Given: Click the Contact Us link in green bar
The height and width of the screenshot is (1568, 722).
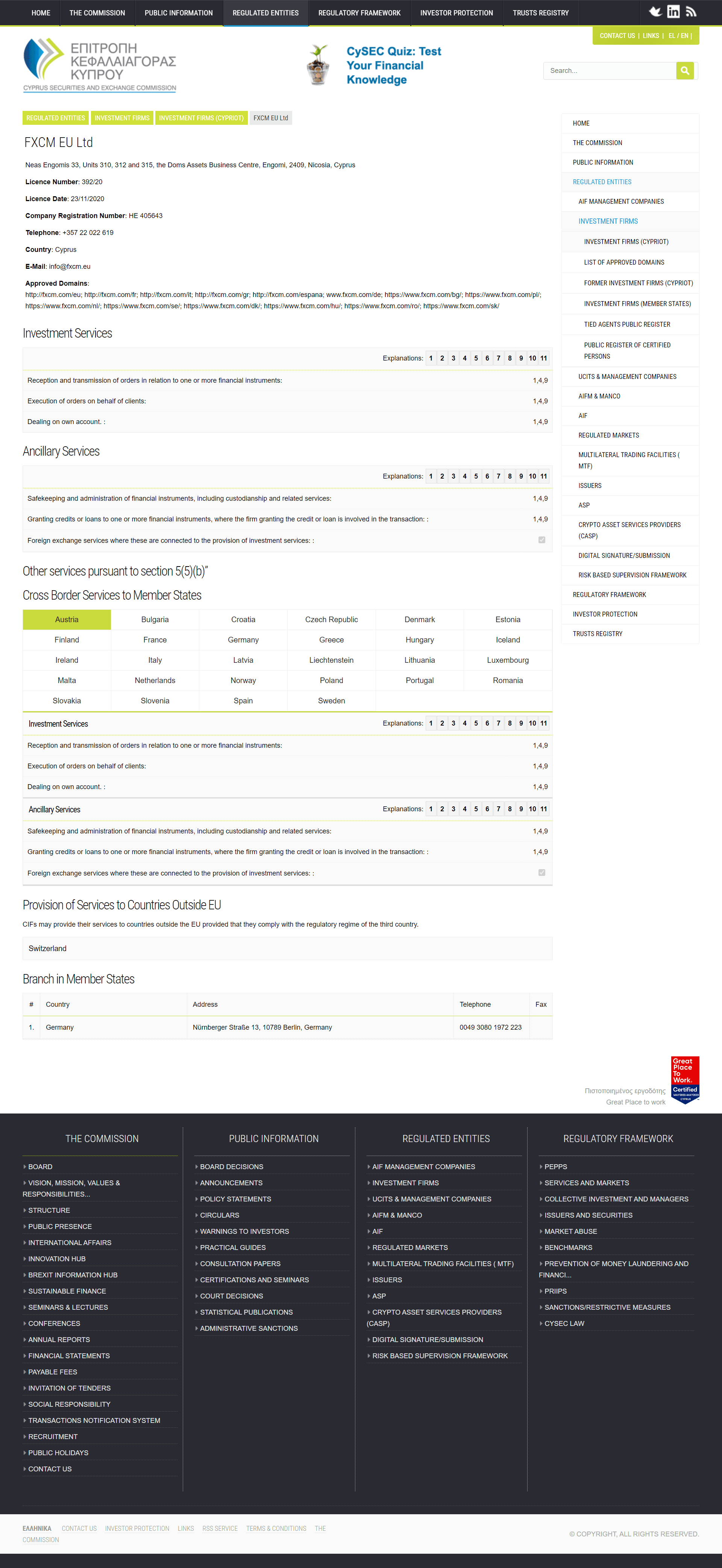Looking at the screenshot, I should point(617,36).
